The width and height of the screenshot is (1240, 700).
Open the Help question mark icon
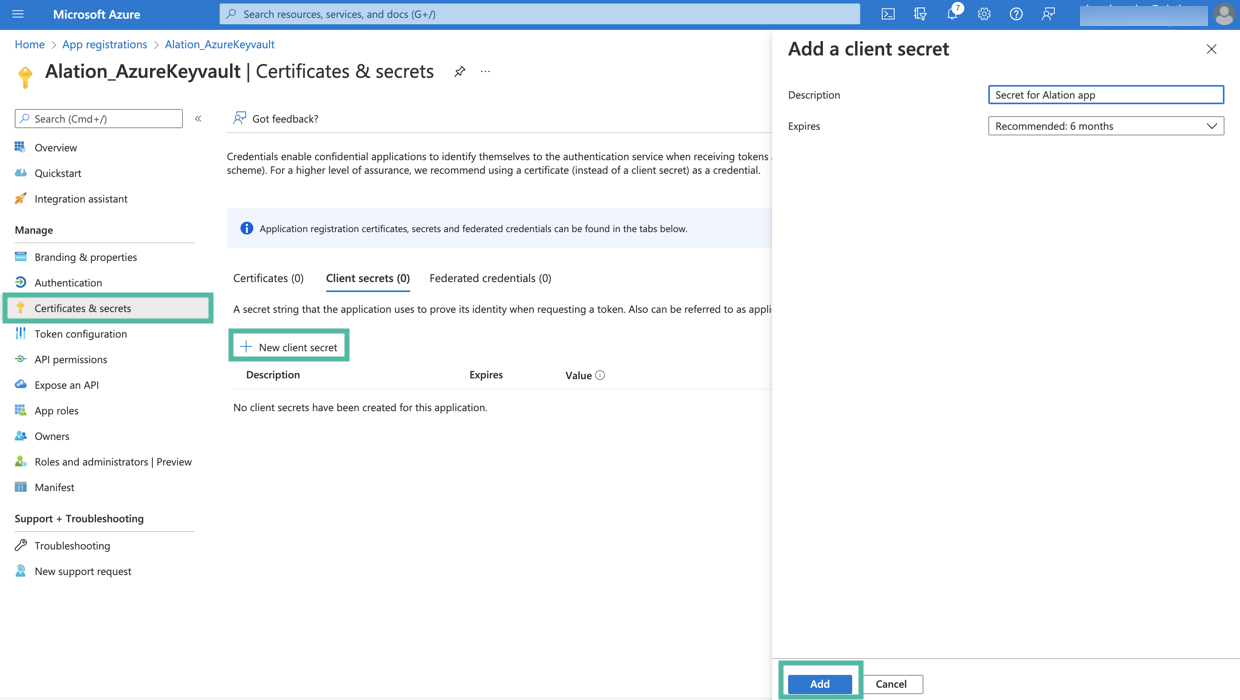1016,14
